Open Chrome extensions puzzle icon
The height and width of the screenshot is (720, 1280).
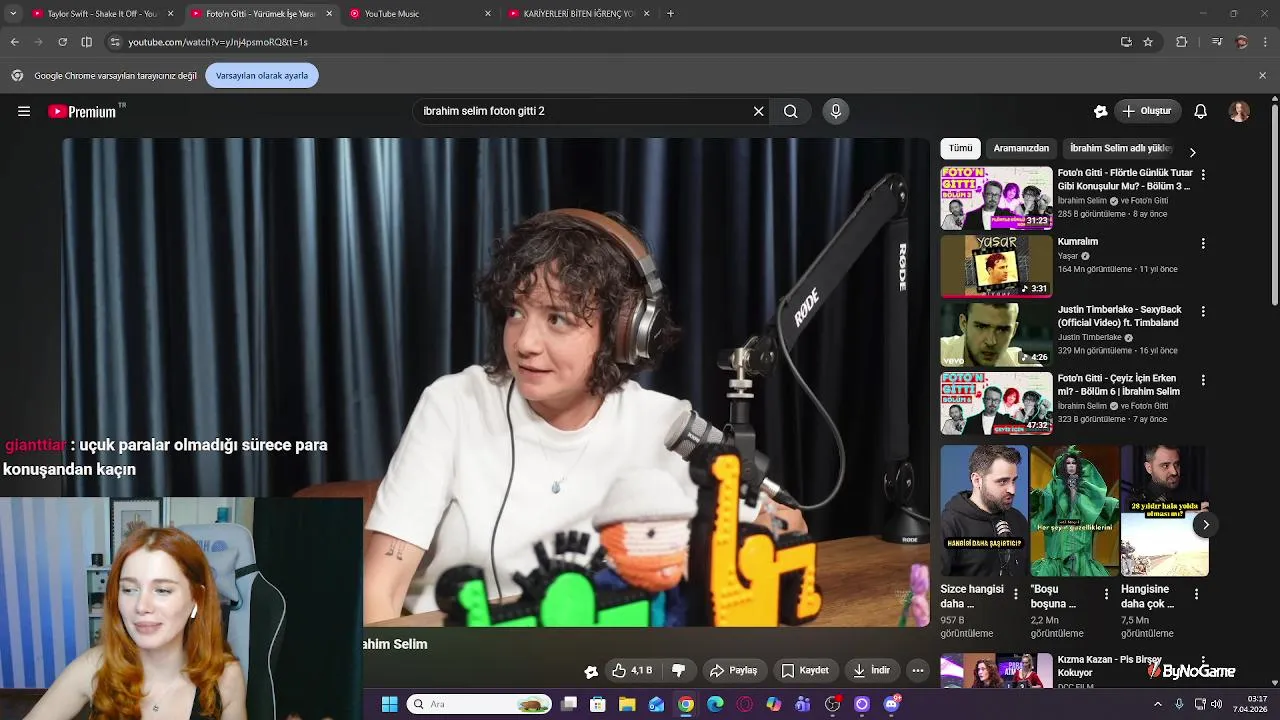(1182, 42)
